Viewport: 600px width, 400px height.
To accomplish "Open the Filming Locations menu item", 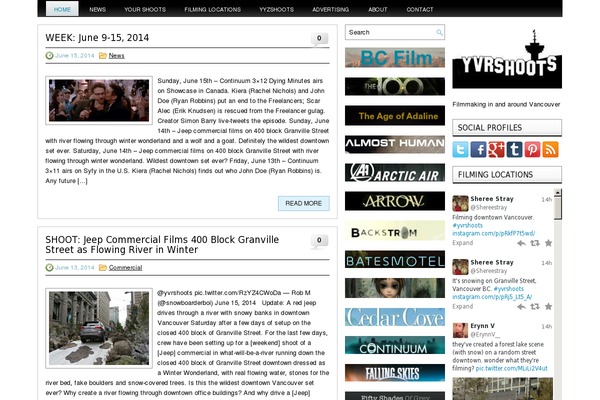I will pos(212,10).
